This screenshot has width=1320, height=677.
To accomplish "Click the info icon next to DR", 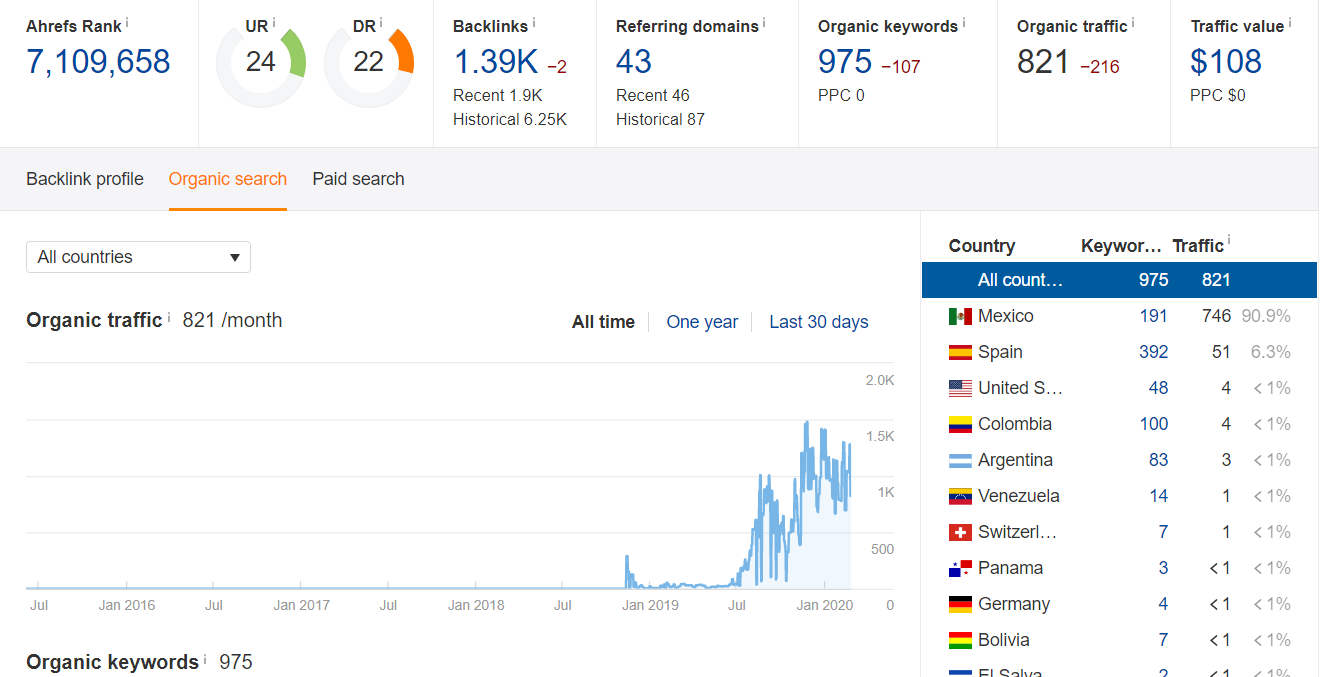I will pyautogui.click(x=381, y=22).
